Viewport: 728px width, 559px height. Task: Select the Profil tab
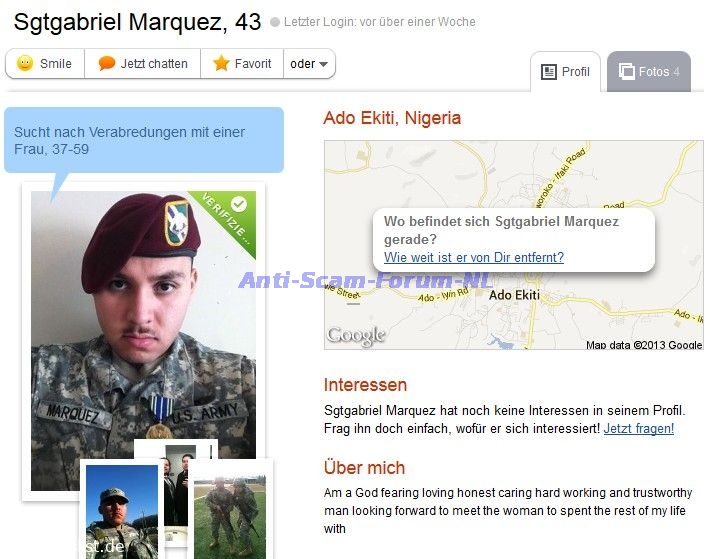(x=565, y=72)
